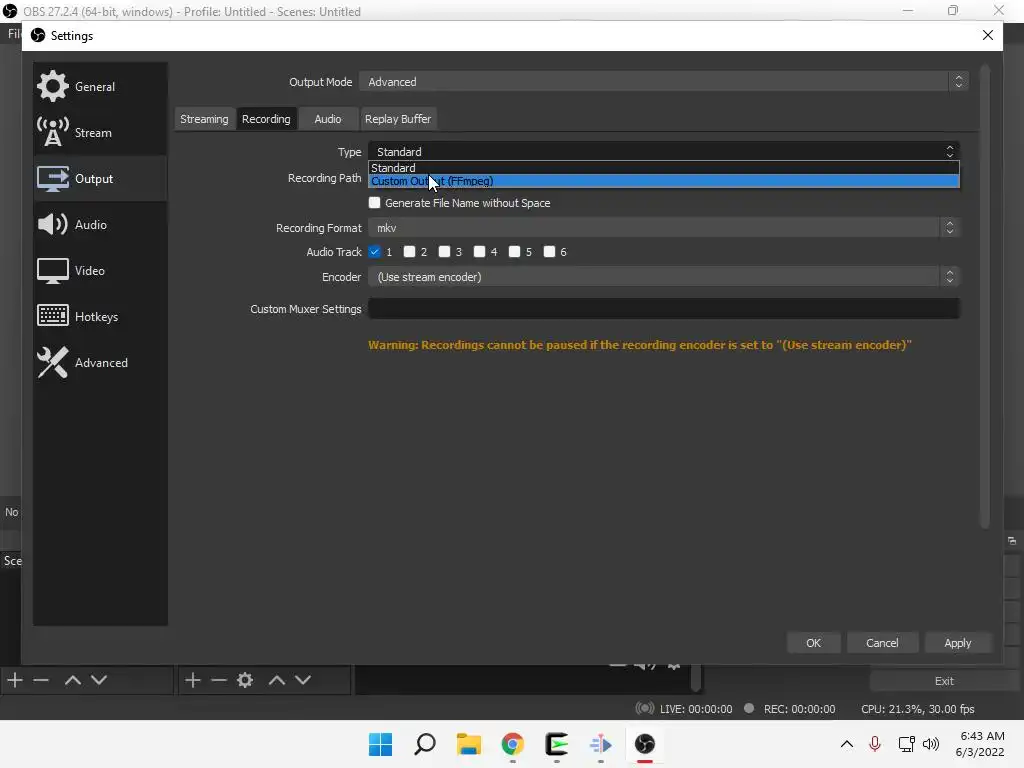The width and height of the screenshot is (1024, 768).
Task: Open Windows Start menu
Action: (x=380, y=744)
